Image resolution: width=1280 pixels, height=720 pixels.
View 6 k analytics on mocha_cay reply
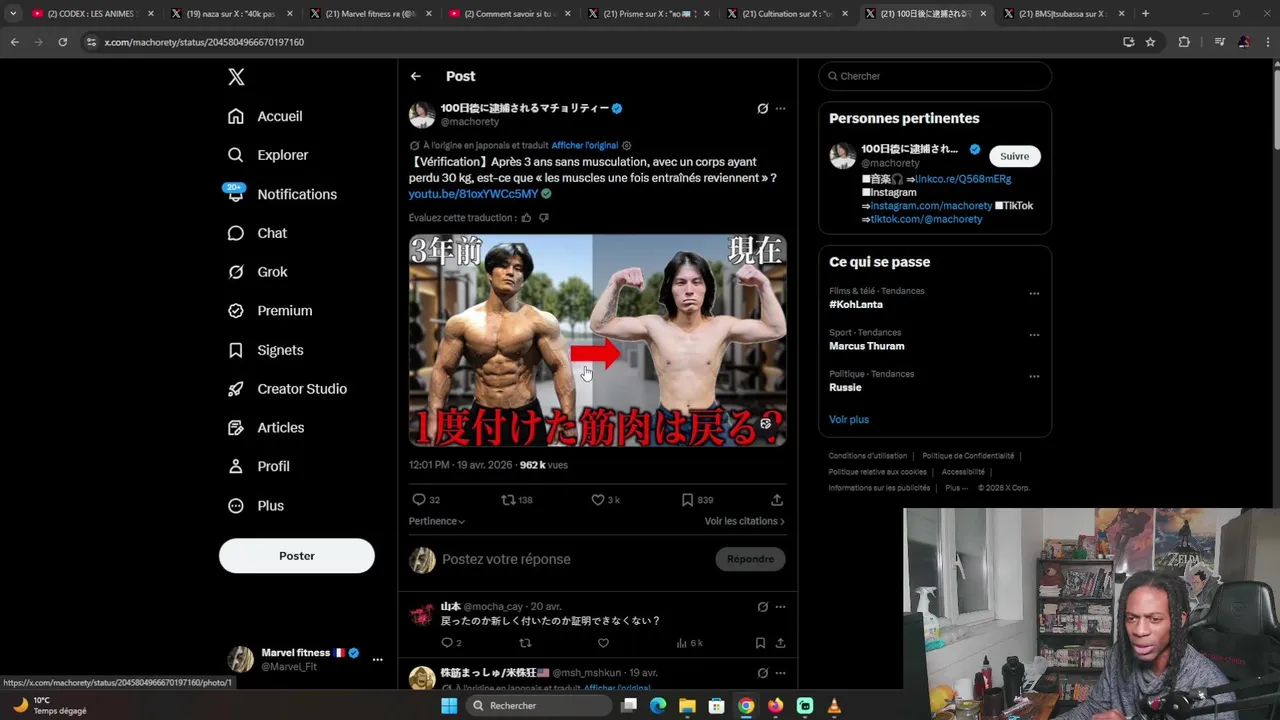(689, 643)
